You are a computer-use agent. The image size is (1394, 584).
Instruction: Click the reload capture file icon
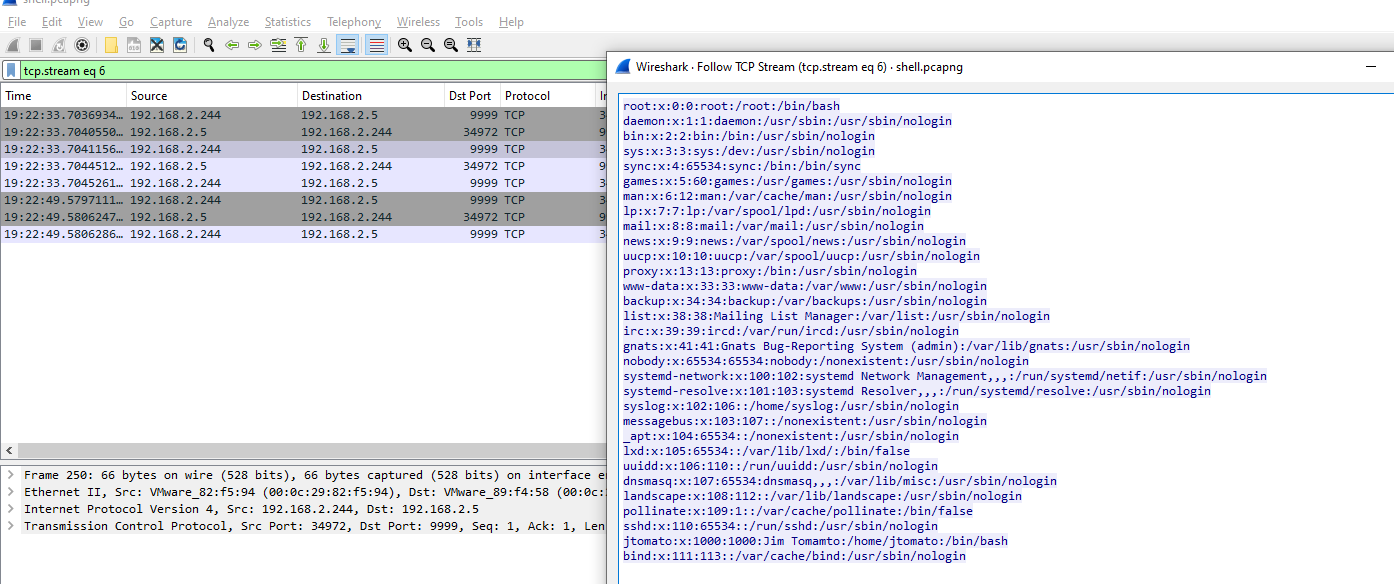tap(180, 45)
